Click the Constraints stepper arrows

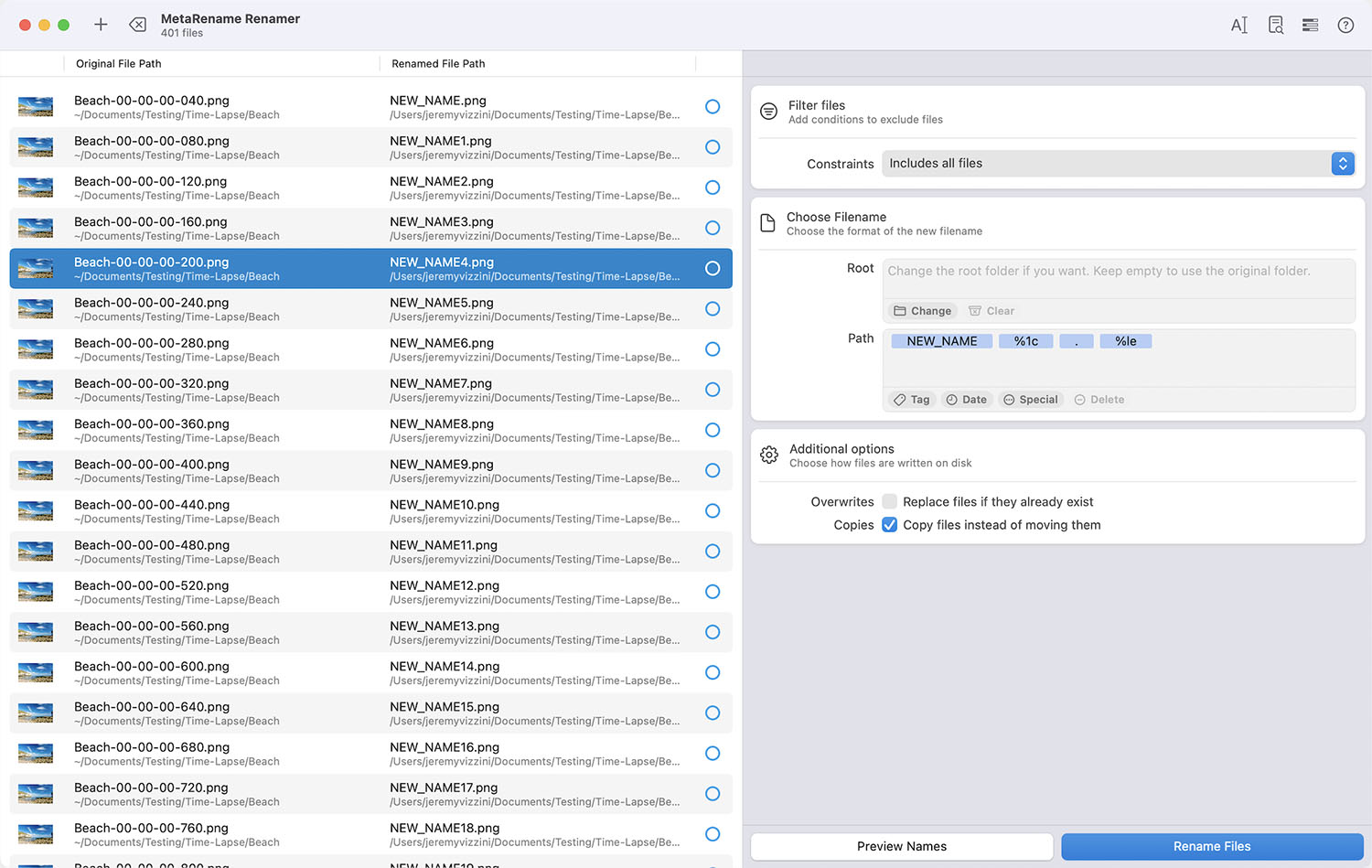[1342, 163]
